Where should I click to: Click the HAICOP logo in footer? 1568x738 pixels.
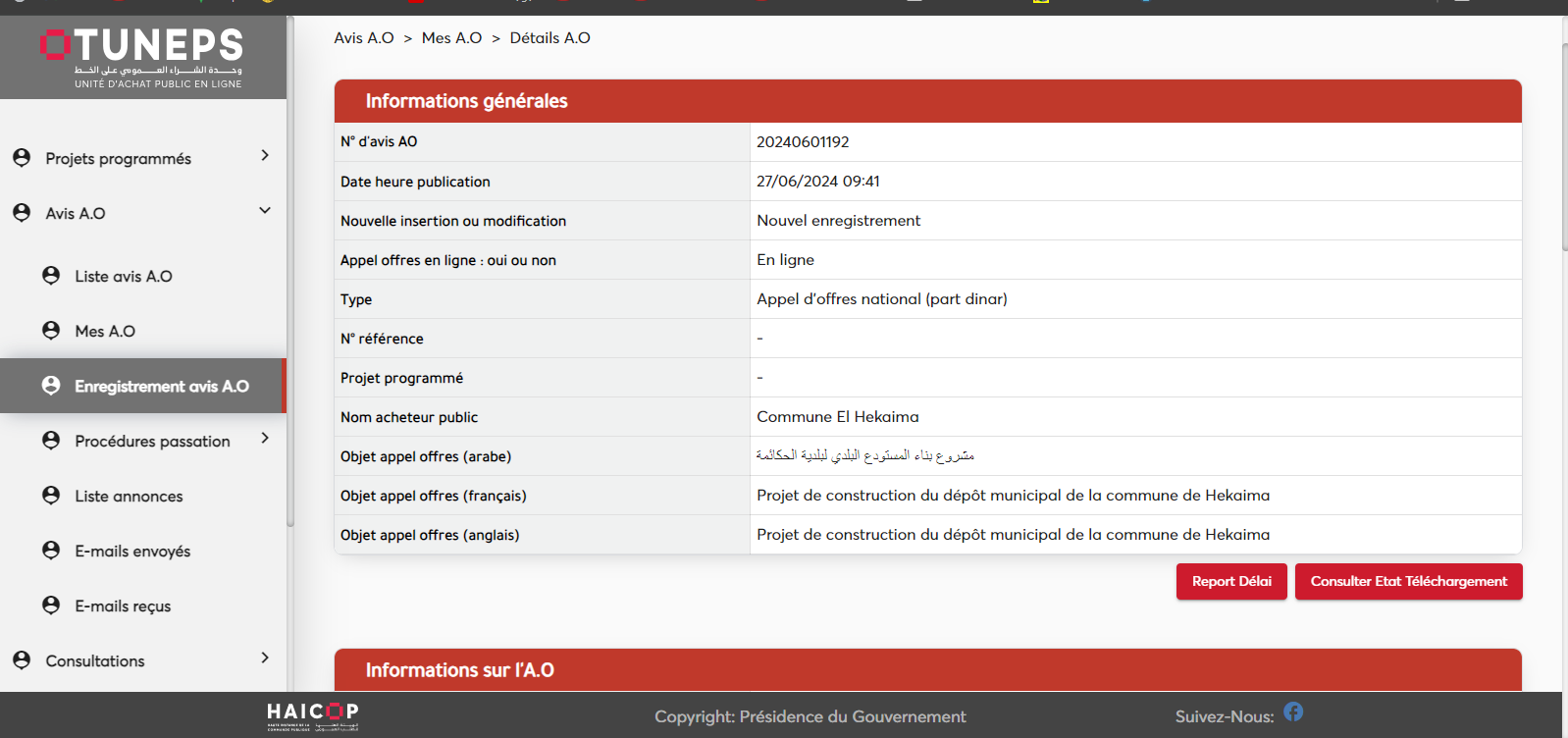pyautogui.click(x=313, y=716)
